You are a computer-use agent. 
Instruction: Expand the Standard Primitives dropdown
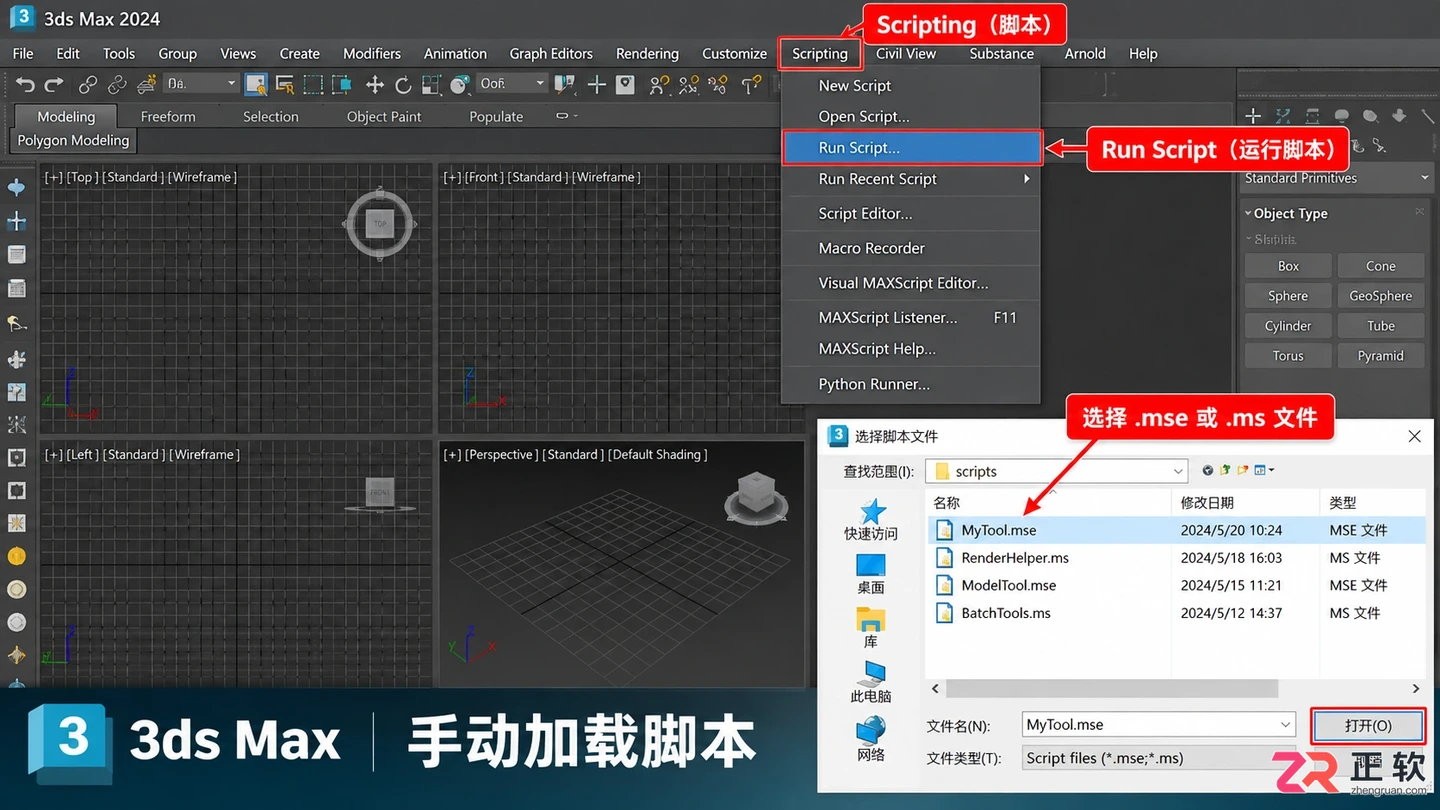tap(1337, 178)
